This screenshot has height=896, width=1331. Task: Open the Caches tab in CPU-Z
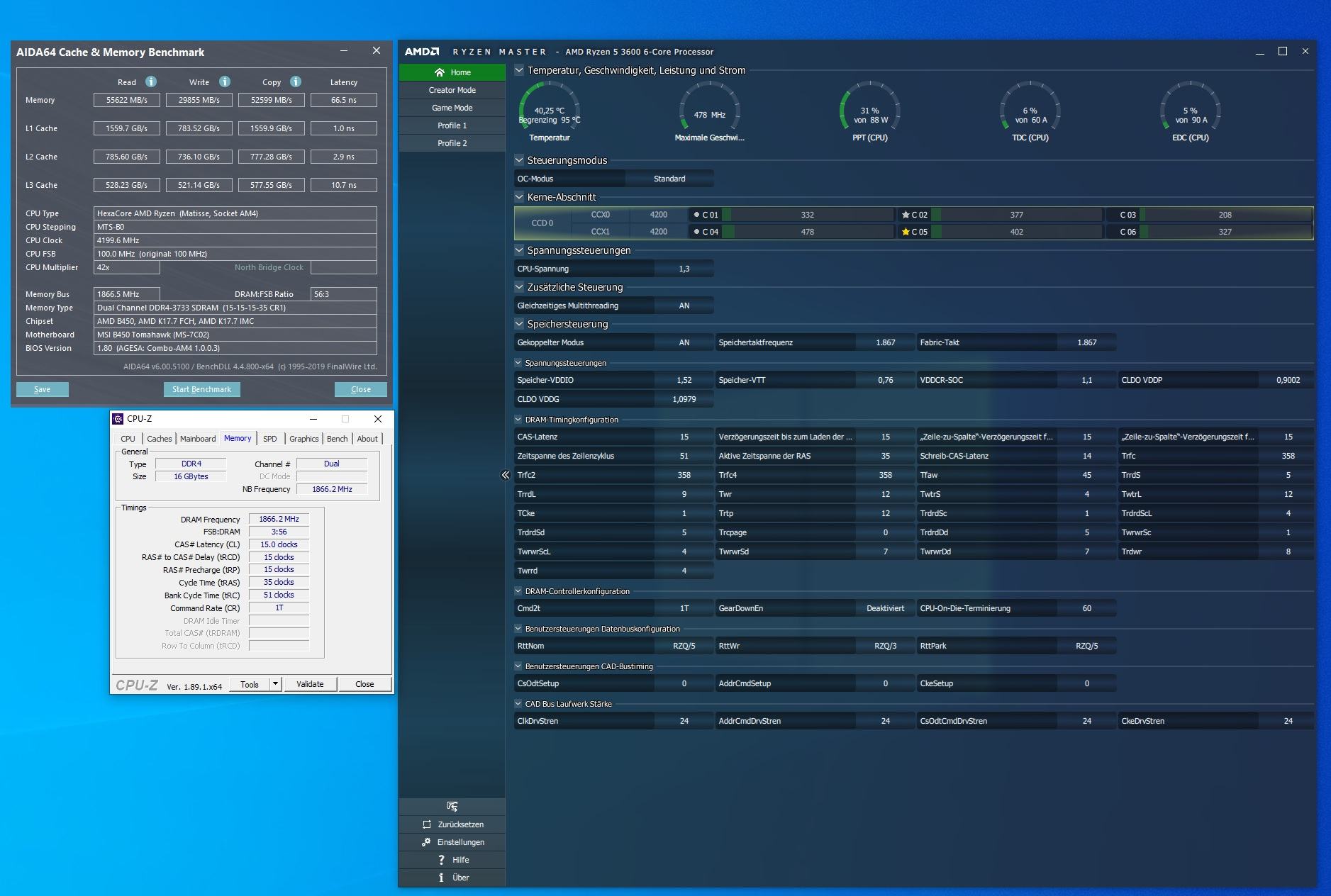click(x=160, y=439)
